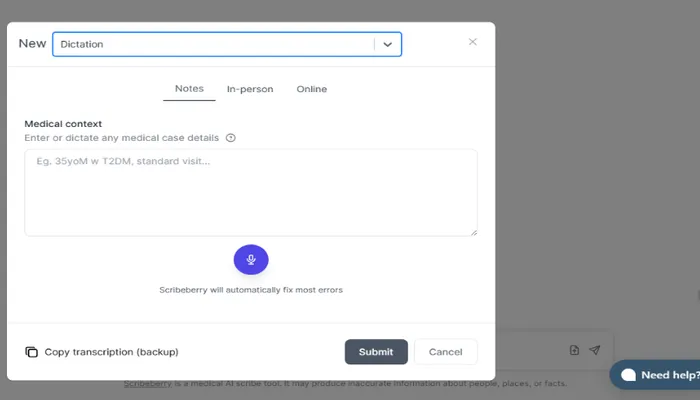The height and width of the screenshot is (400, 700).
Task: Expand the Dictation dropdown chevron arrow
Action: pyautogui.click(x=388, y=44)
